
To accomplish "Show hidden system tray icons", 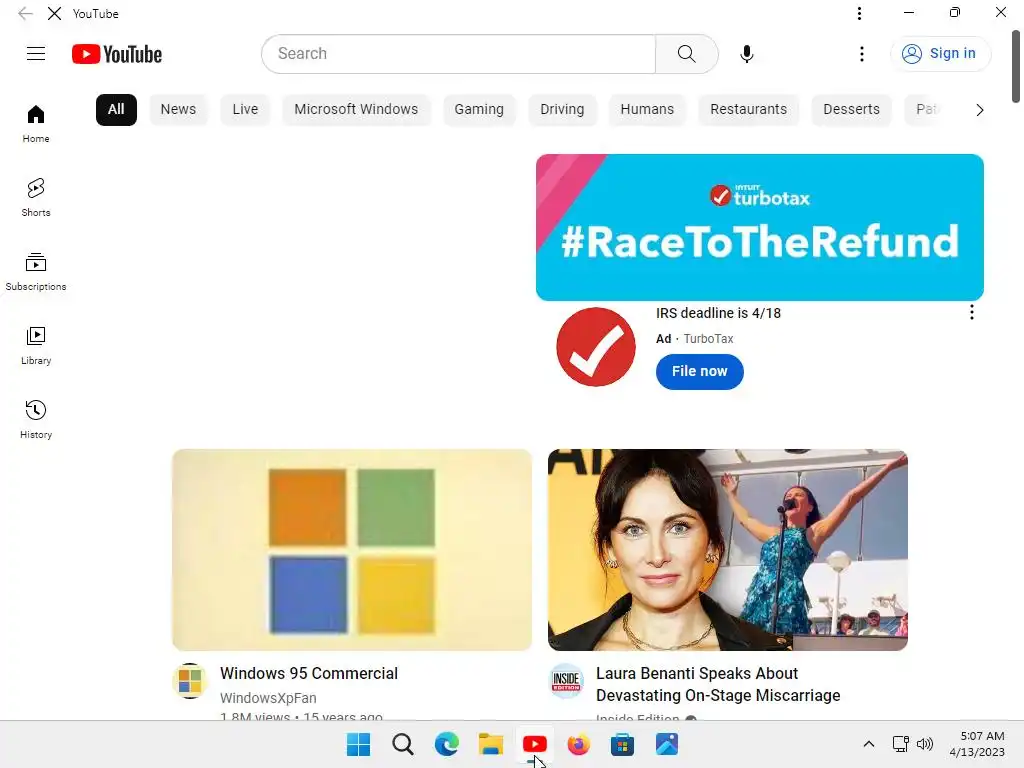I will point(869,744).
